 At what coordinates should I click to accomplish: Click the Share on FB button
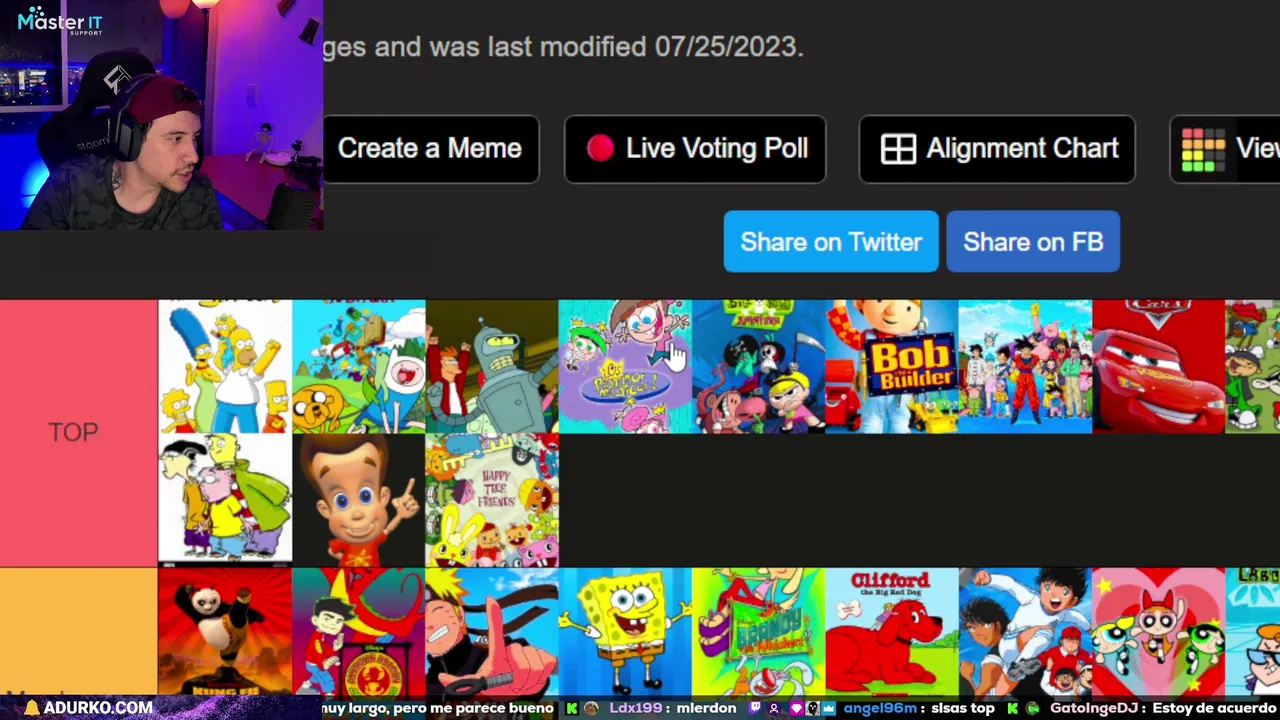point(1033,241)
